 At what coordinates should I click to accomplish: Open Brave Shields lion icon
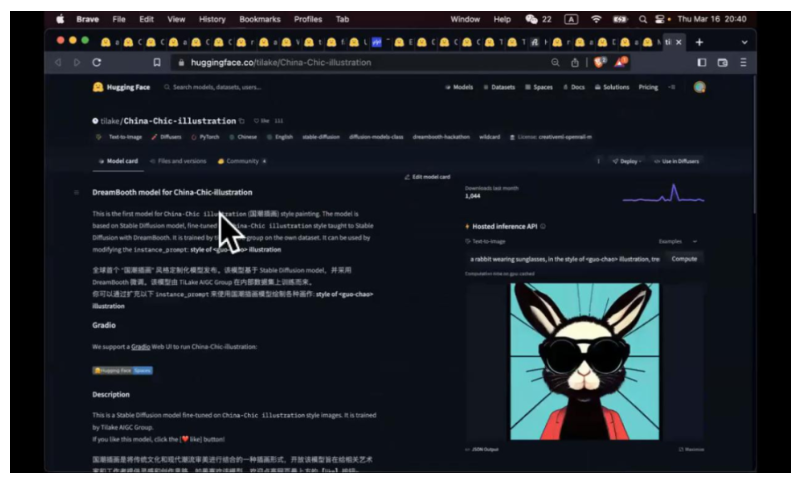point(600,62)
